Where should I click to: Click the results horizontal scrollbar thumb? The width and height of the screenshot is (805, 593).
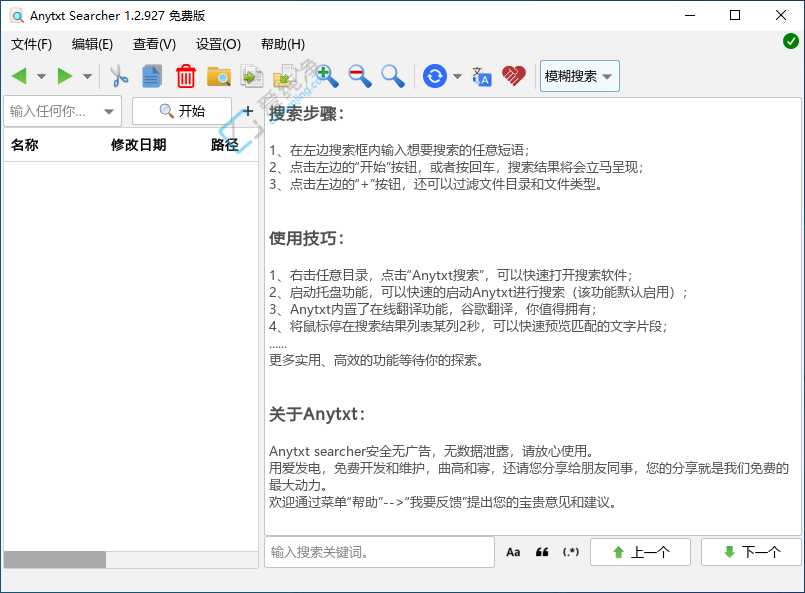point(55,560)
